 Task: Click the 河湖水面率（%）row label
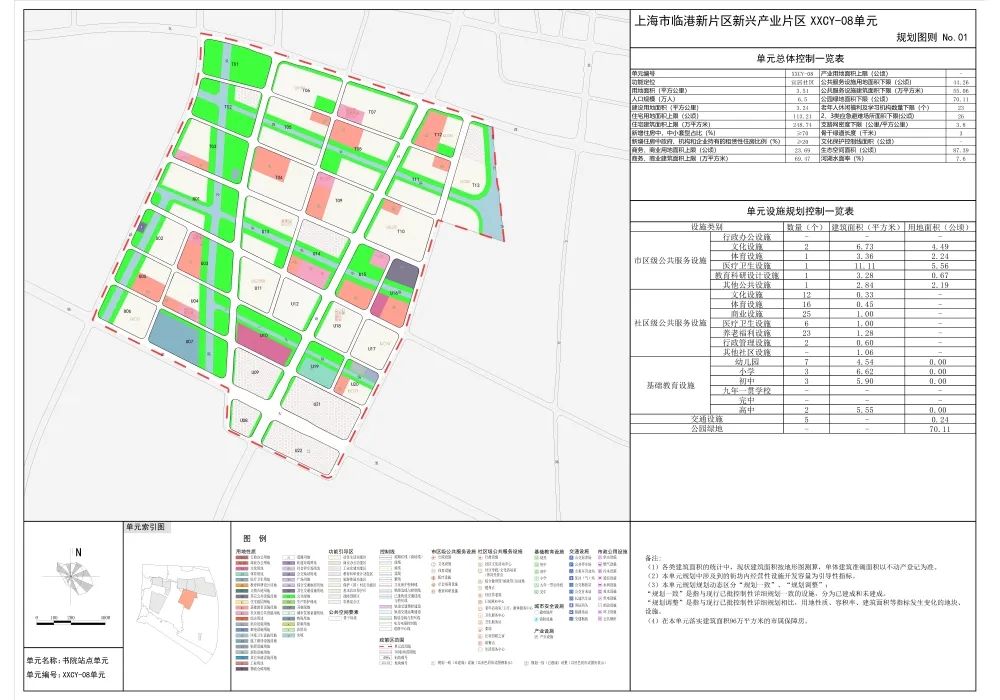click(x=842, y=159)
